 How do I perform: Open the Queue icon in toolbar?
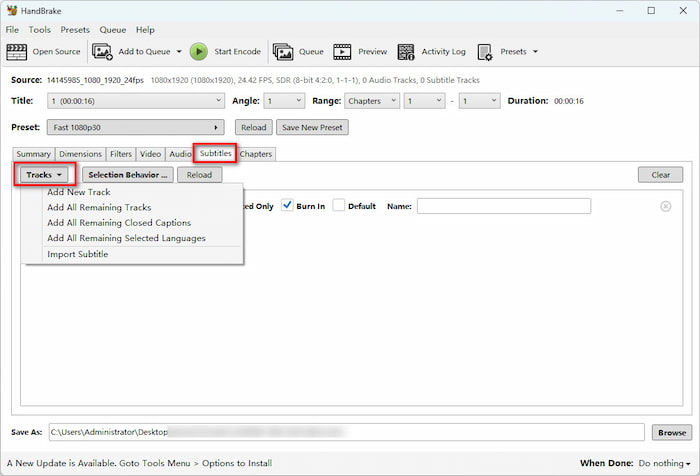coord(283,52)
